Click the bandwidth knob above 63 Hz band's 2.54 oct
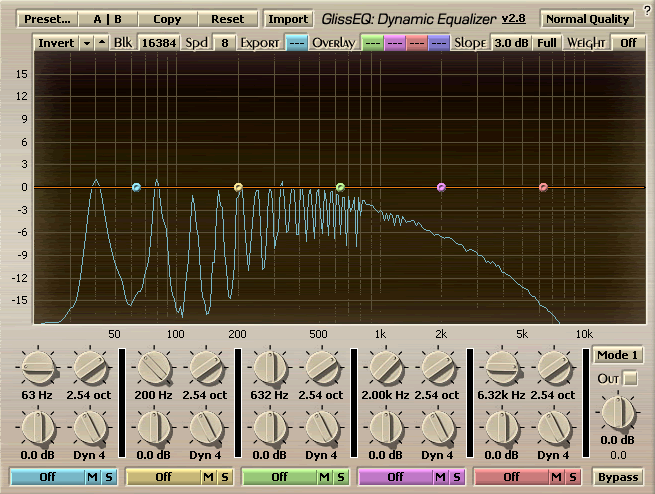The width and height of the screenshot is (655, 494). pos(90,368)
